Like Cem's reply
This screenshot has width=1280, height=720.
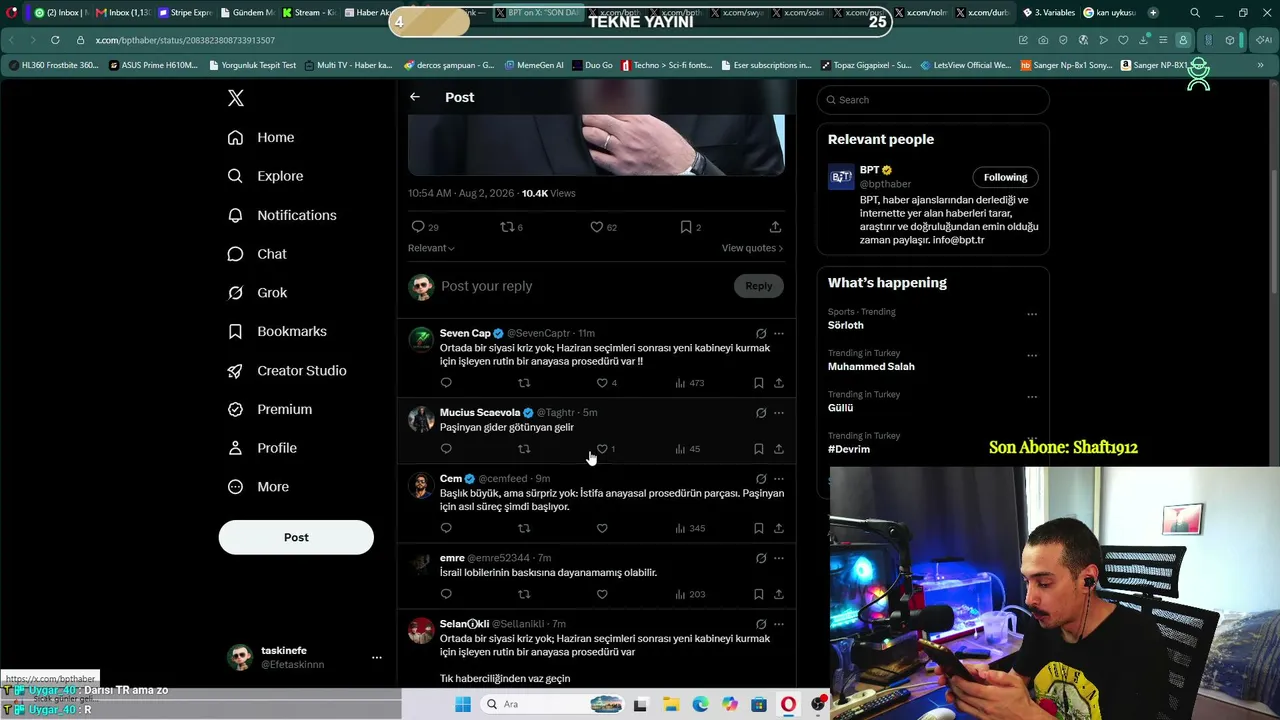(602, 528)
